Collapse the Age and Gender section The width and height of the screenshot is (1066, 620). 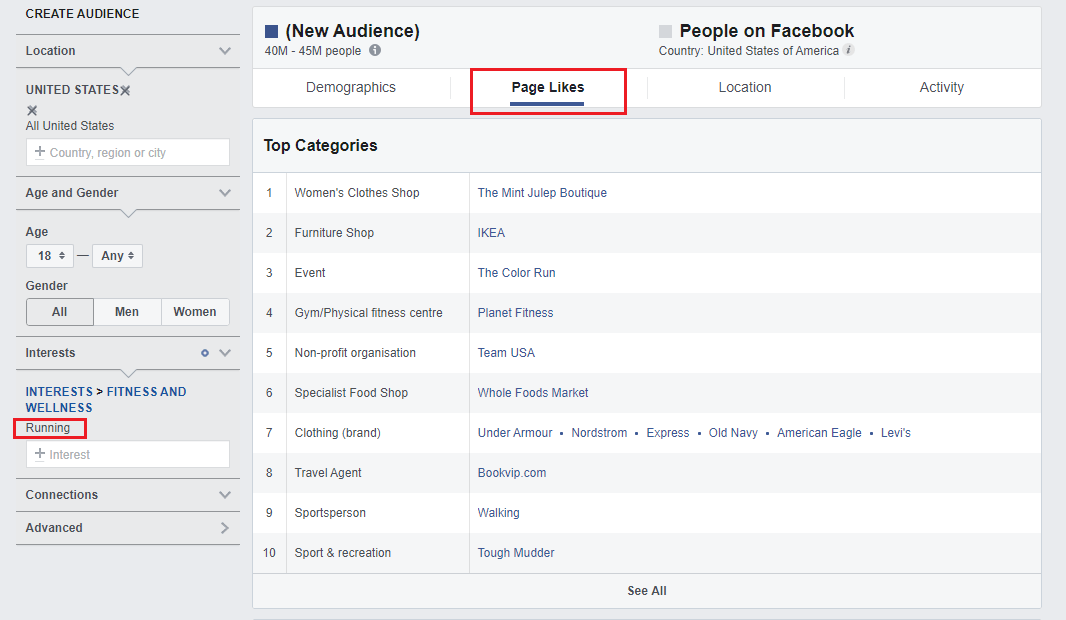[225, 193]
